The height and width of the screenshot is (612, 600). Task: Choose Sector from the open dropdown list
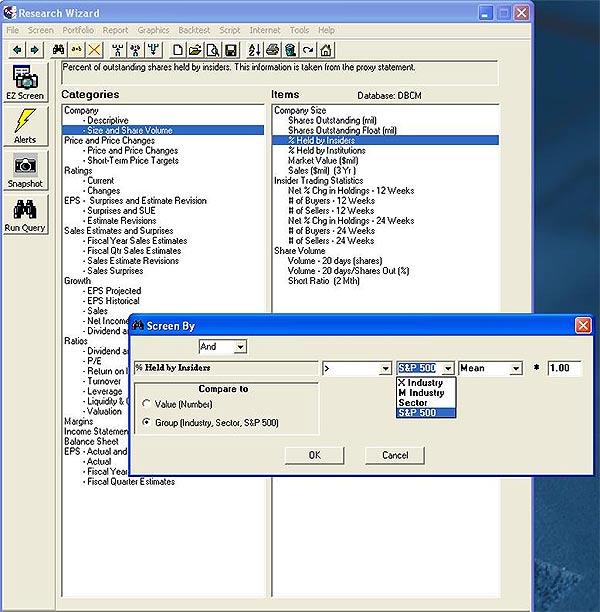[x=413, y=402]
